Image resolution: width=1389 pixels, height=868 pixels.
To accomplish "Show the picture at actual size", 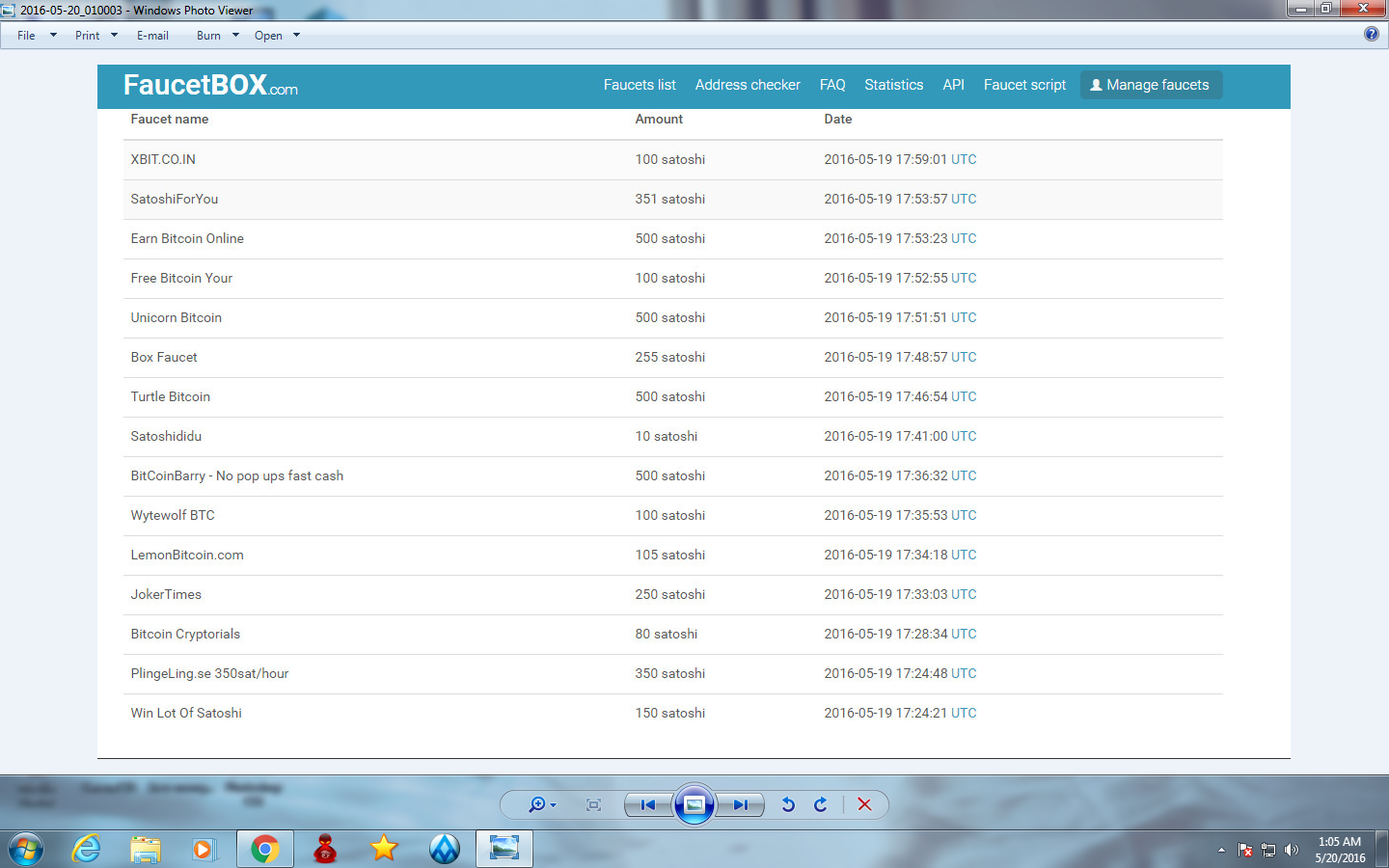I will [593, 804].
